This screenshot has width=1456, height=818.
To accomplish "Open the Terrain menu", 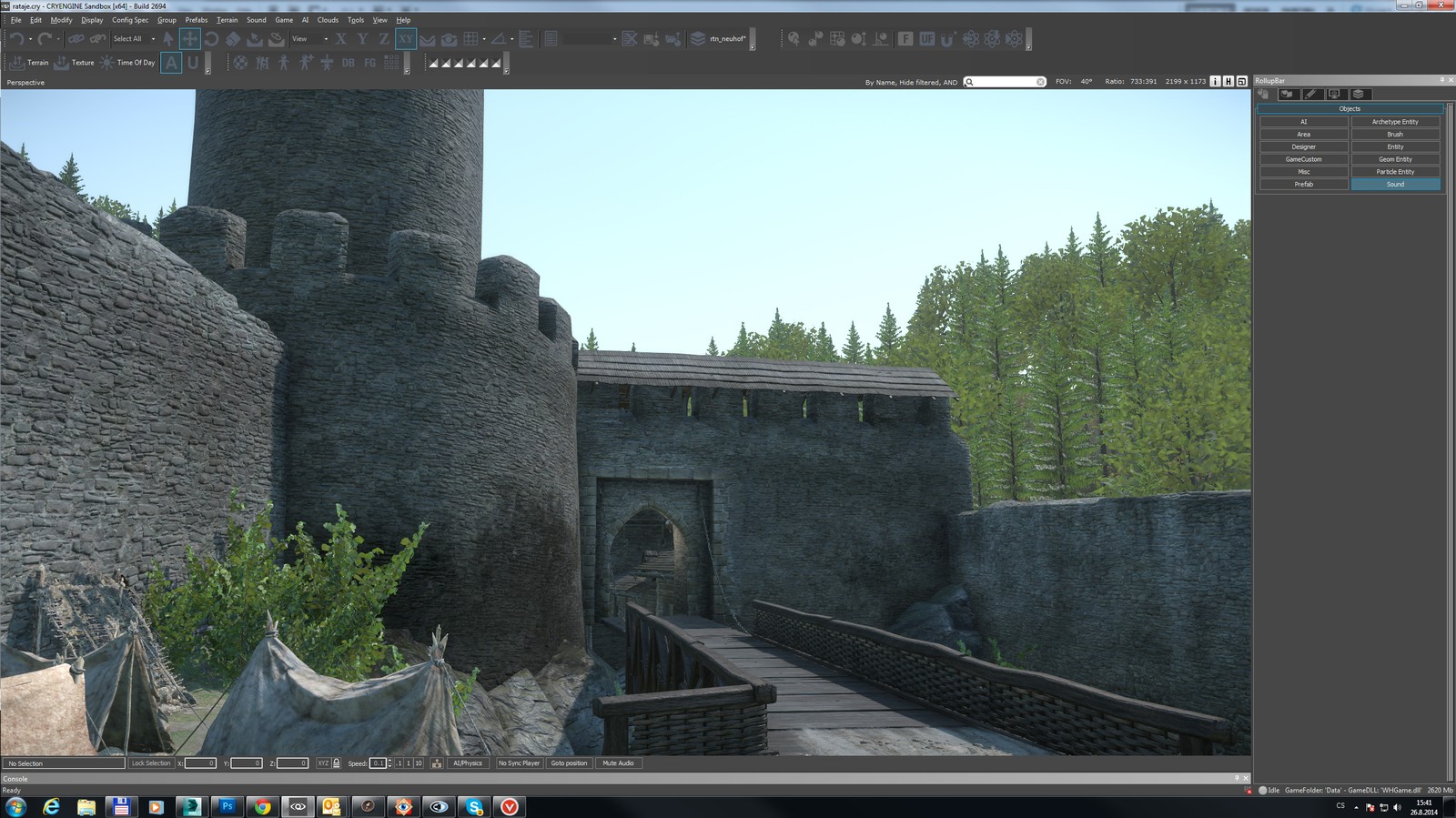I will (x=227, y=20).
